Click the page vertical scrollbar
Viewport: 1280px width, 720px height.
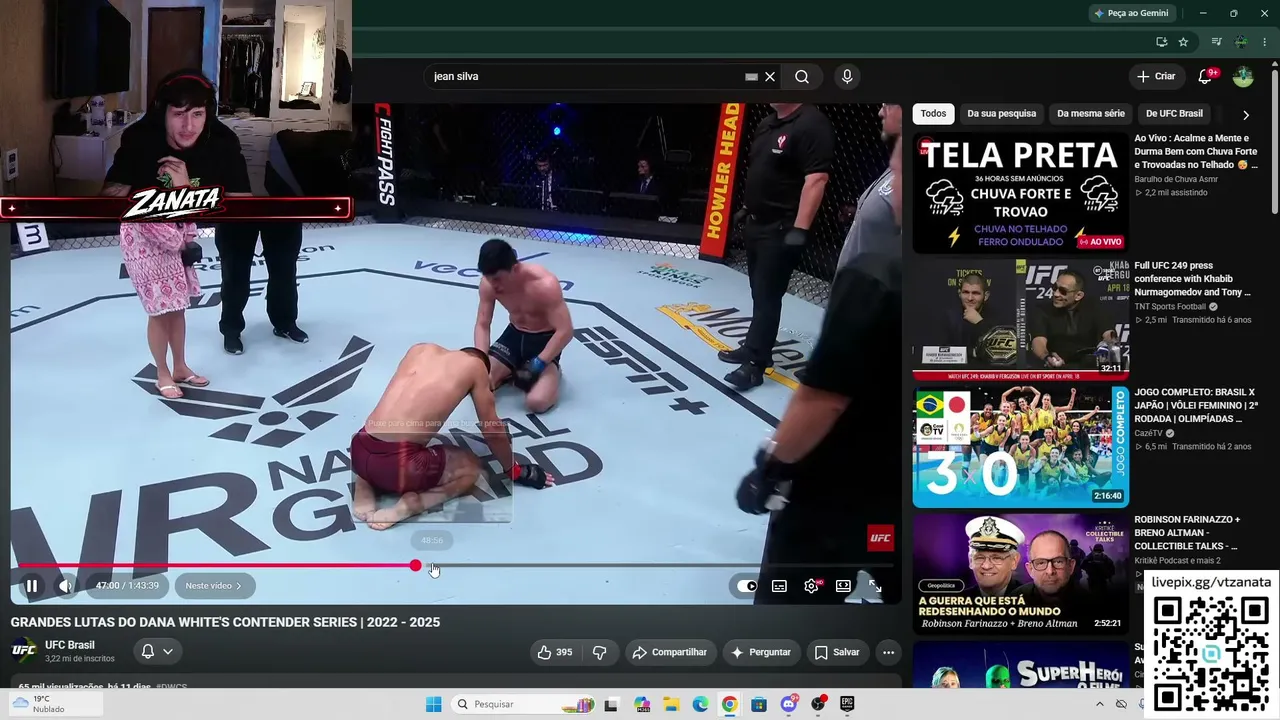(x=1274, y=141)
